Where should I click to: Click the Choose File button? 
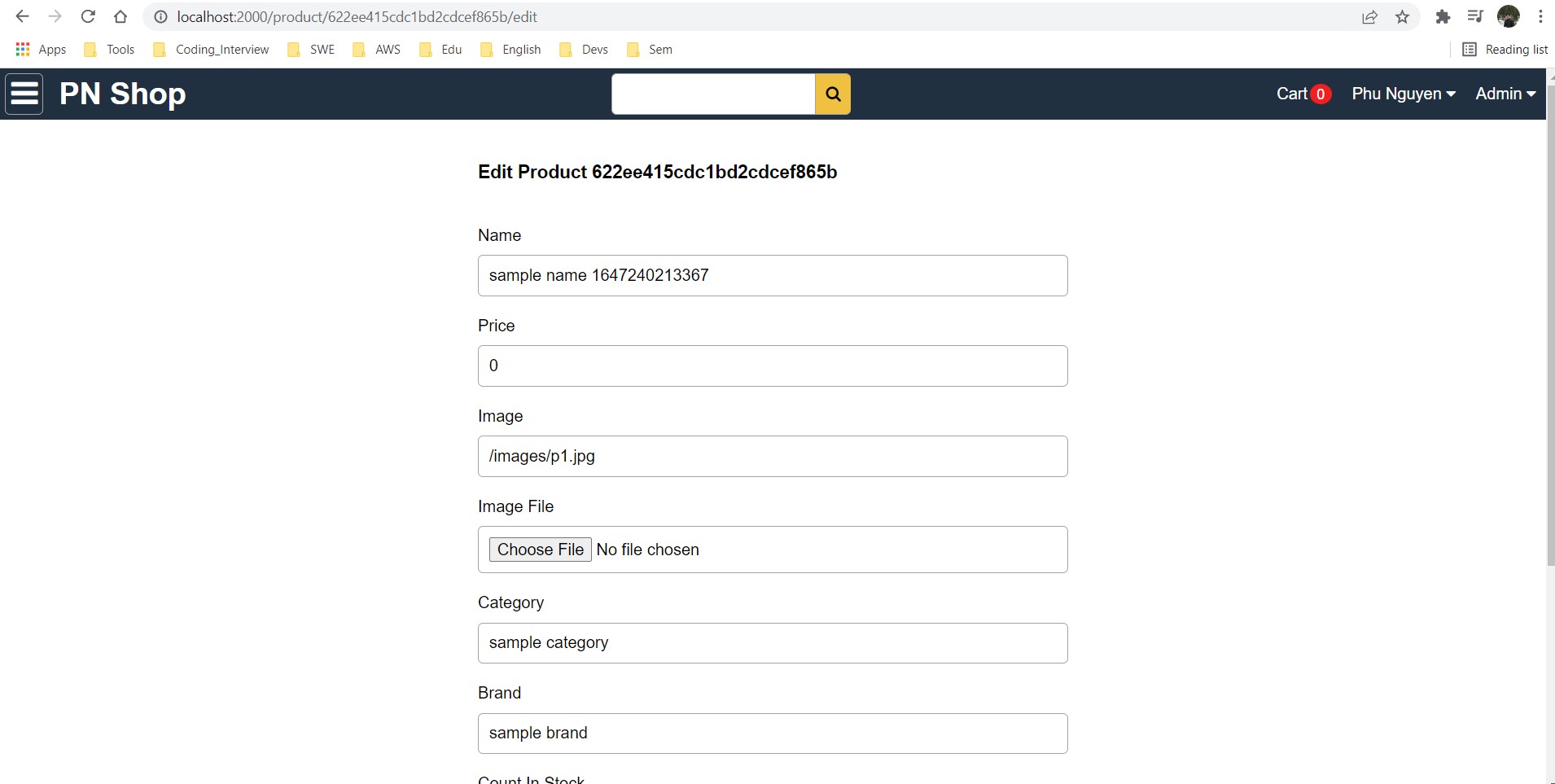(x=540, y=550)
